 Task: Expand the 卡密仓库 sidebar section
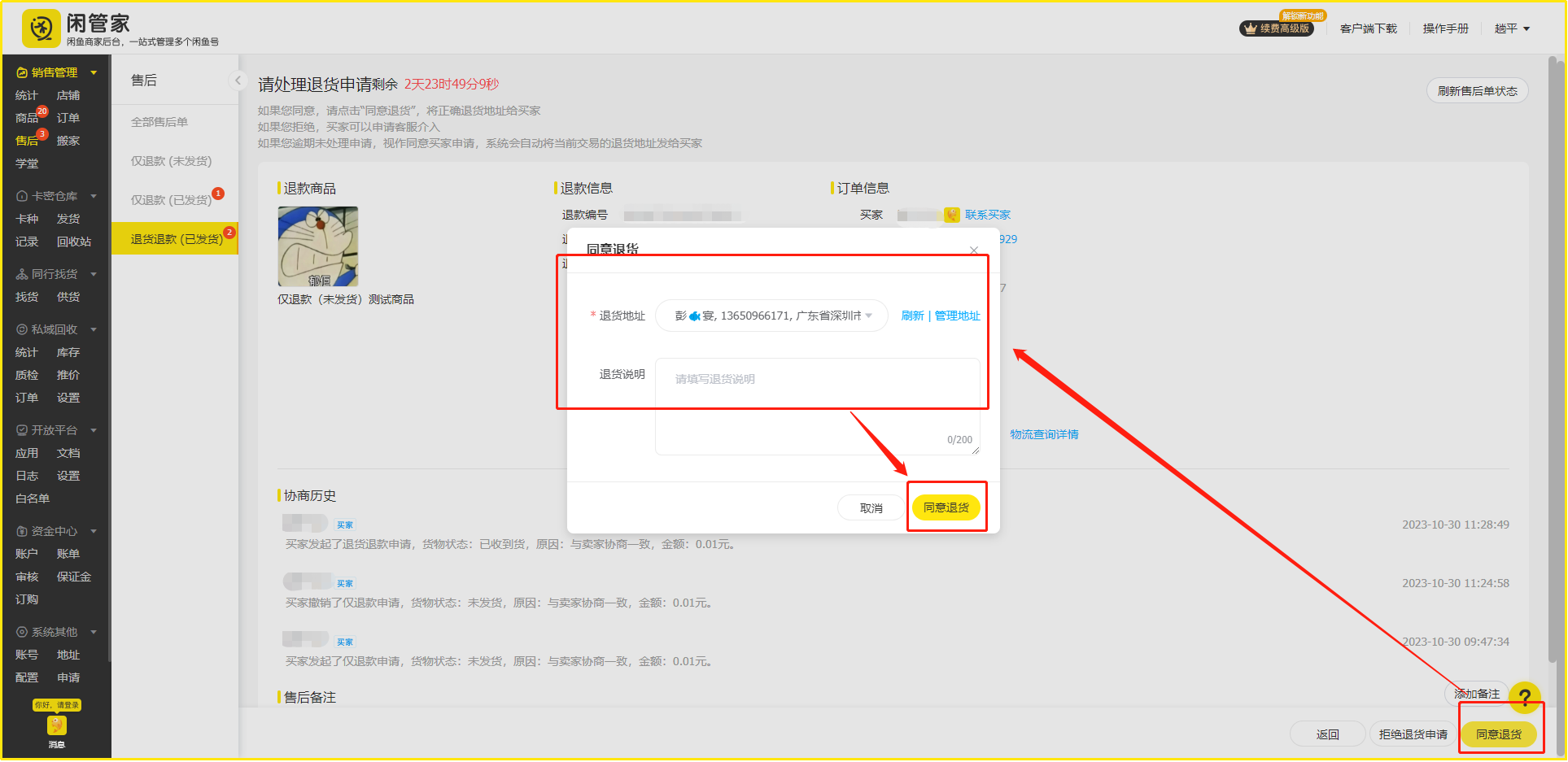point(94,196)
